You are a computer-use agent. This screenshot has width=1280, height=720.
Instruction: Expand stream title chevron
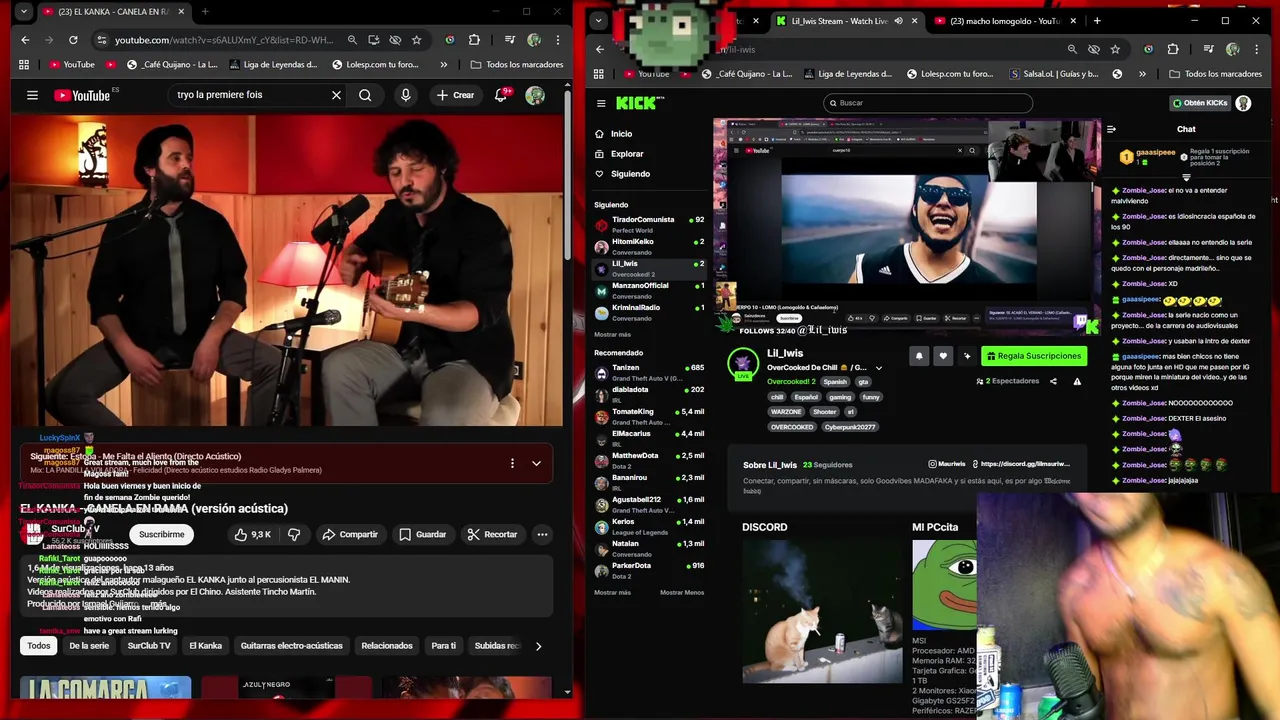coord(879,368)
